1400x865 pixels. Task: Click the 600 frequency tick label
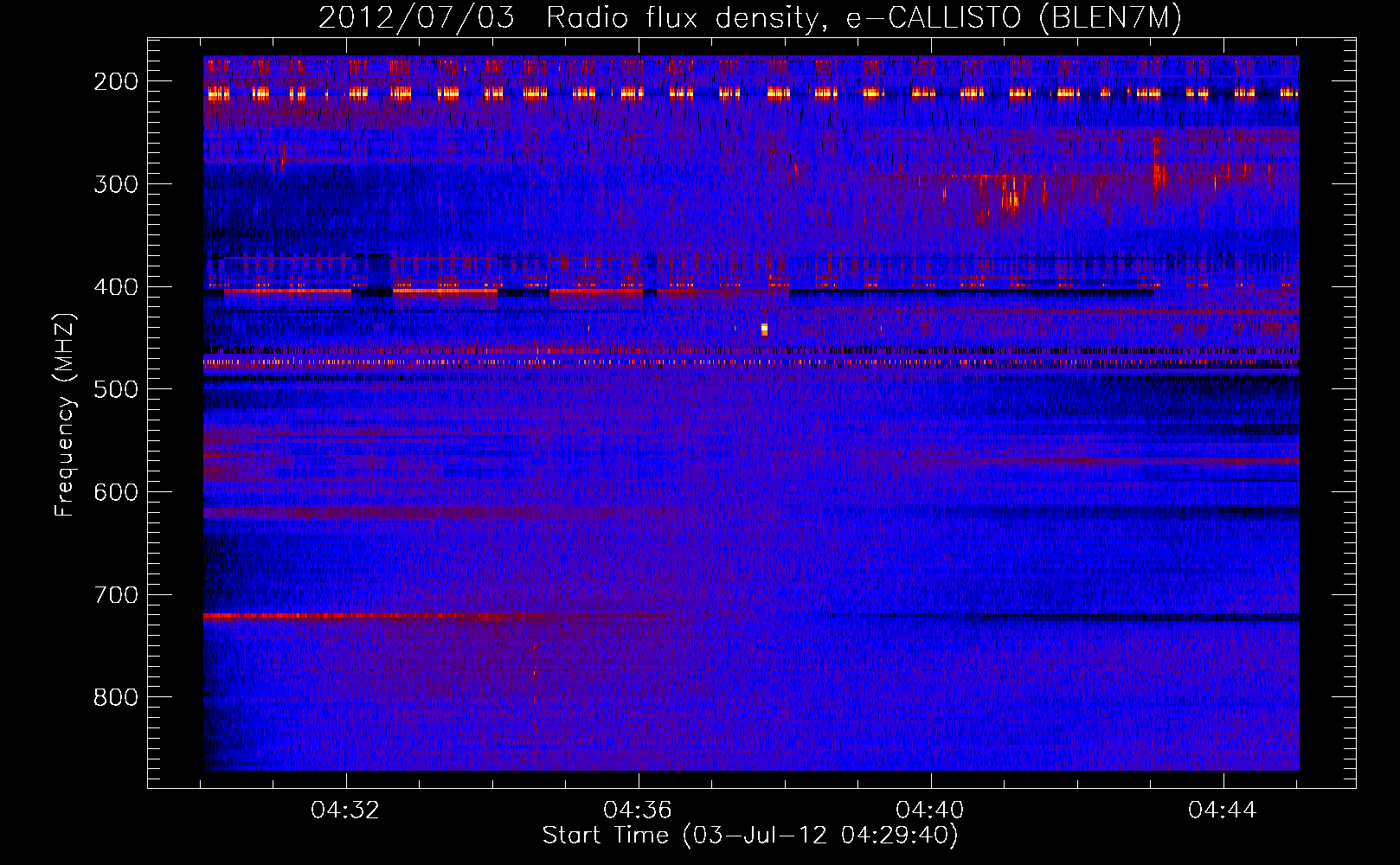[116, 492]
